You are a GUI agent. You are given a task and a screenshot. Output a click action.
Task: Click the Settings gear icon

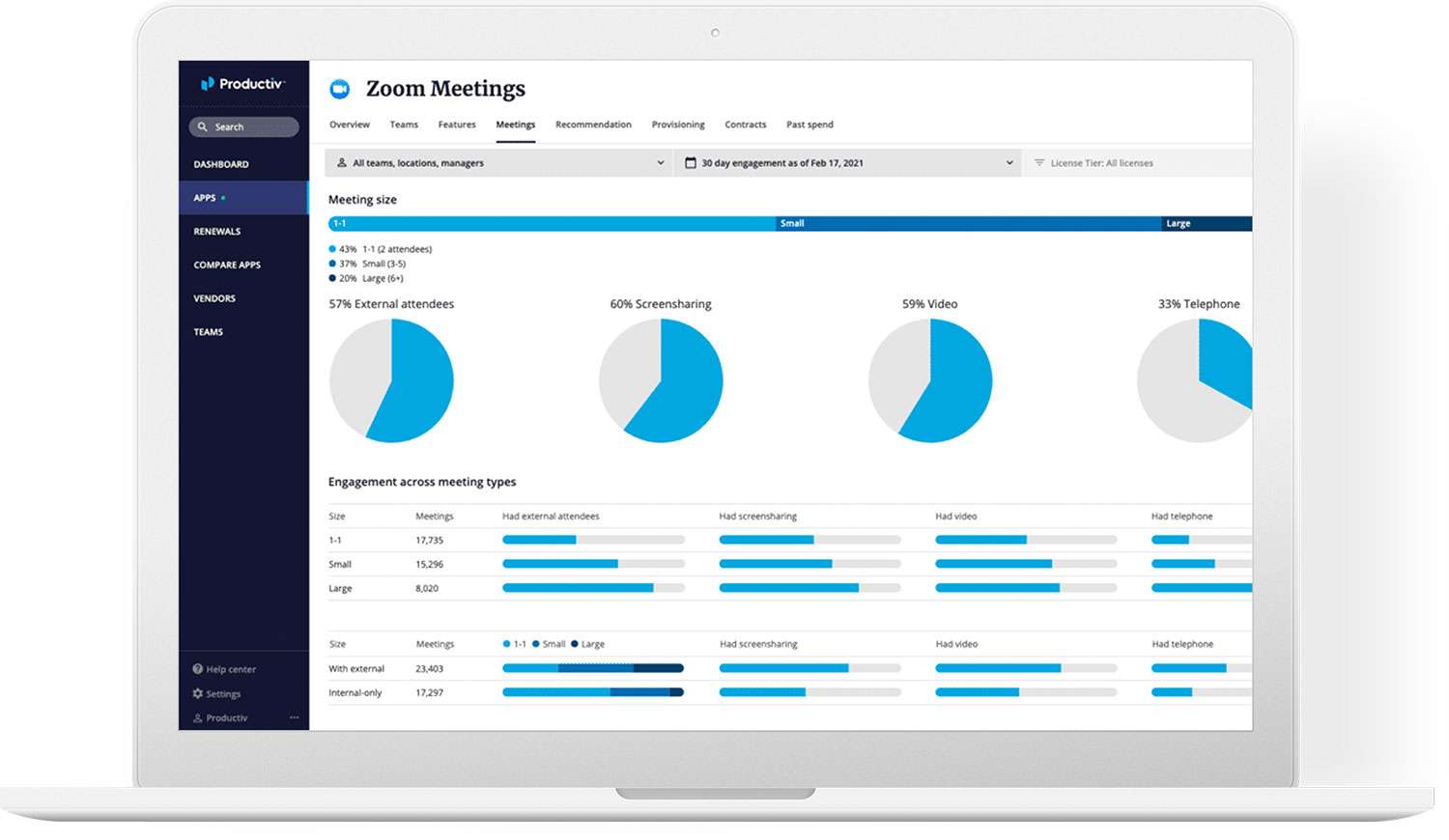pyautogui.click(x=197, y=693)
